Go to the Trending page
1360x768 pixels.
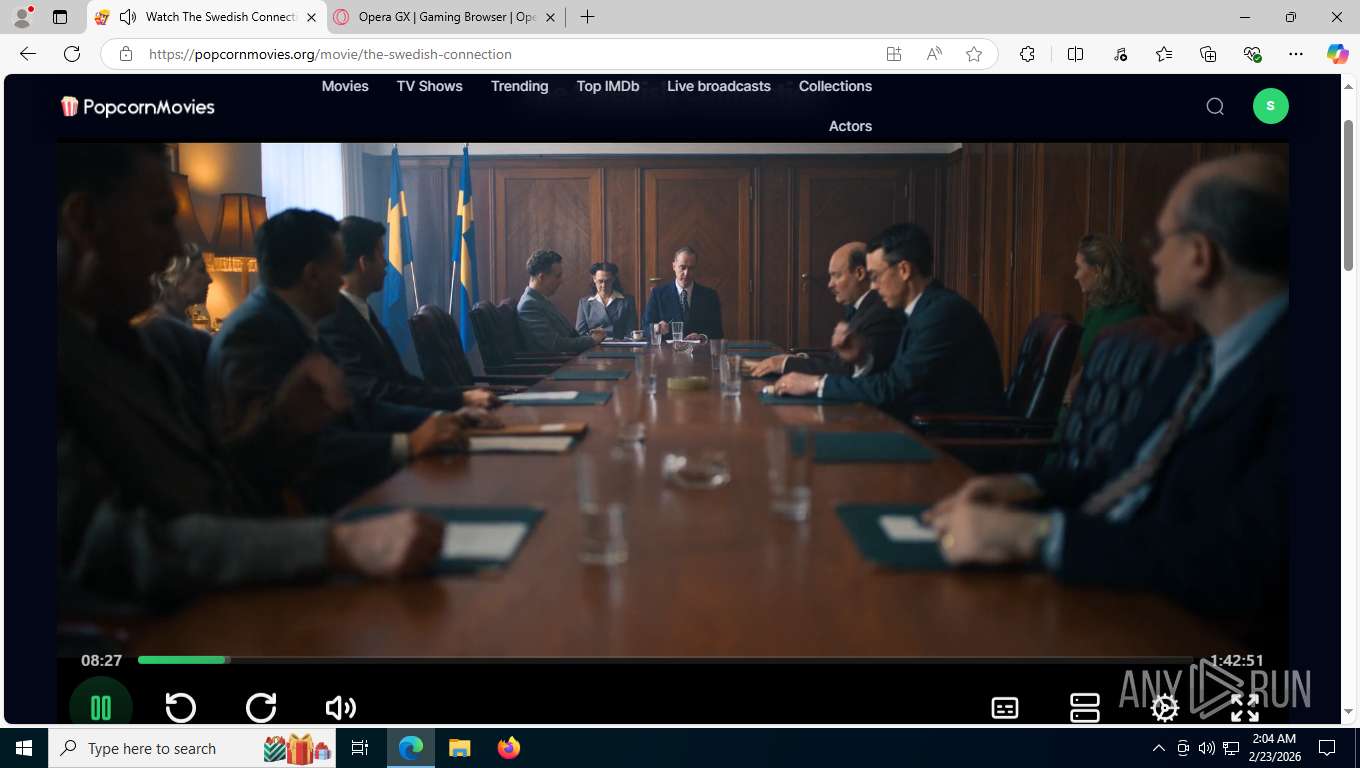pos(519,86)
